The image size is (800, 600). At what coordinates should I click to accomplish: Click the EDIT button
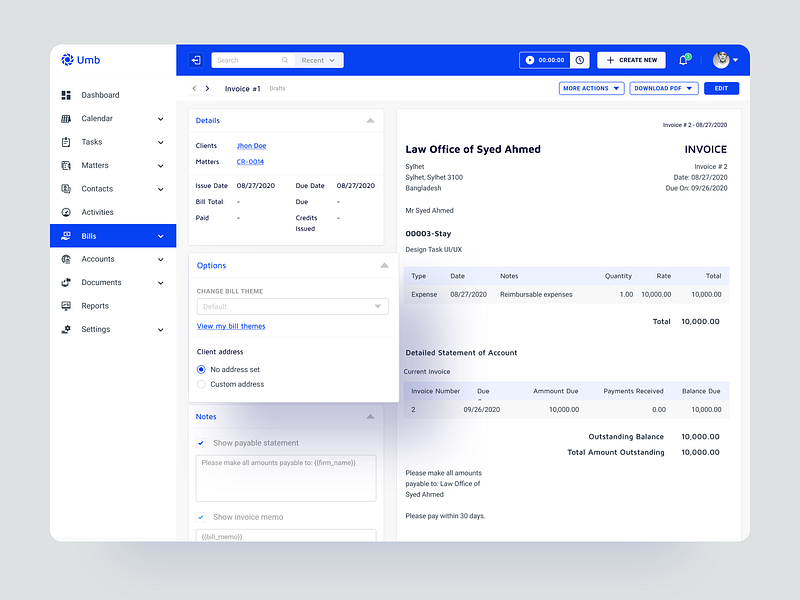[721, 88]
